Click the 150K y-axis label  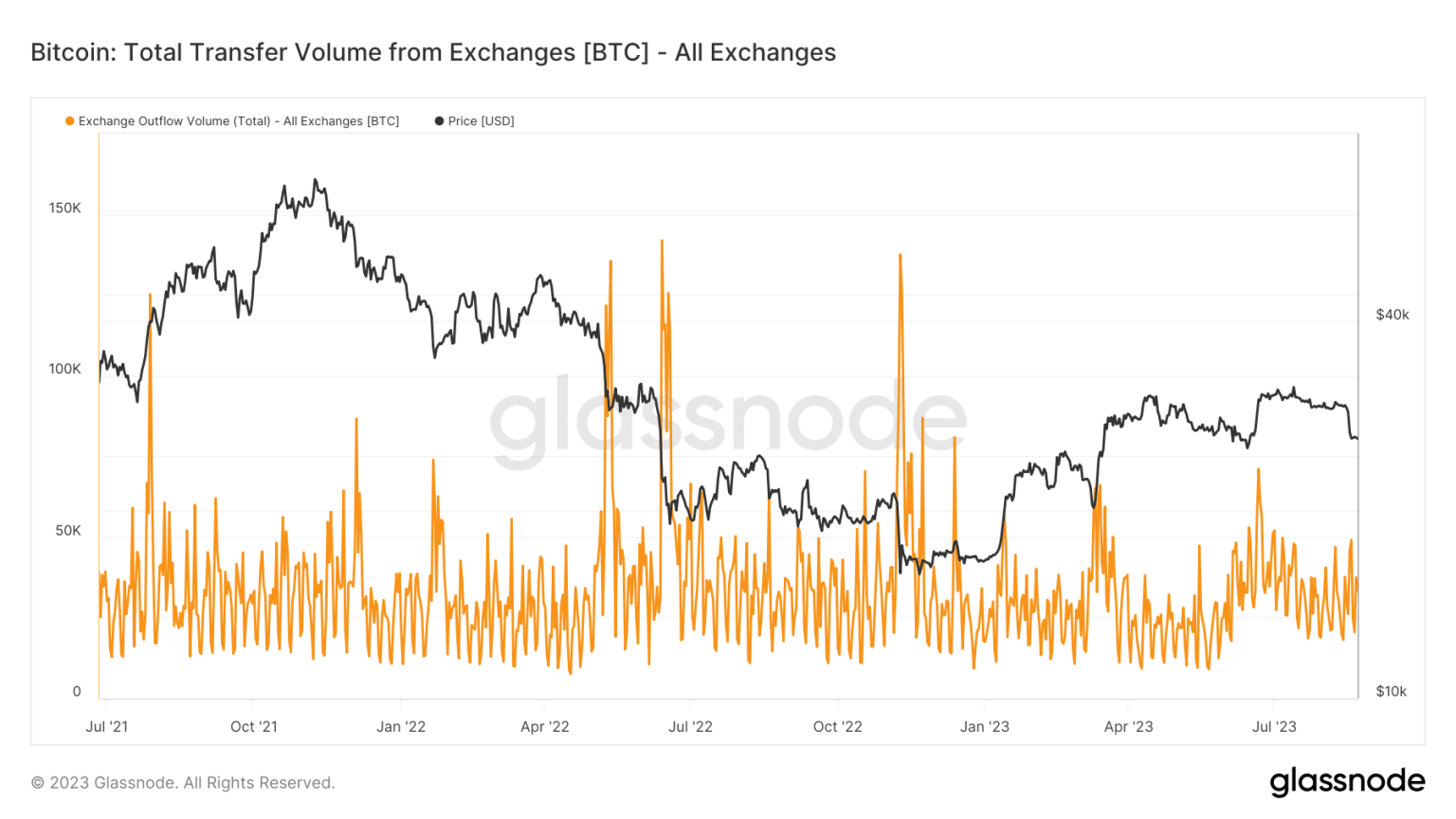[x=65, y=209]
